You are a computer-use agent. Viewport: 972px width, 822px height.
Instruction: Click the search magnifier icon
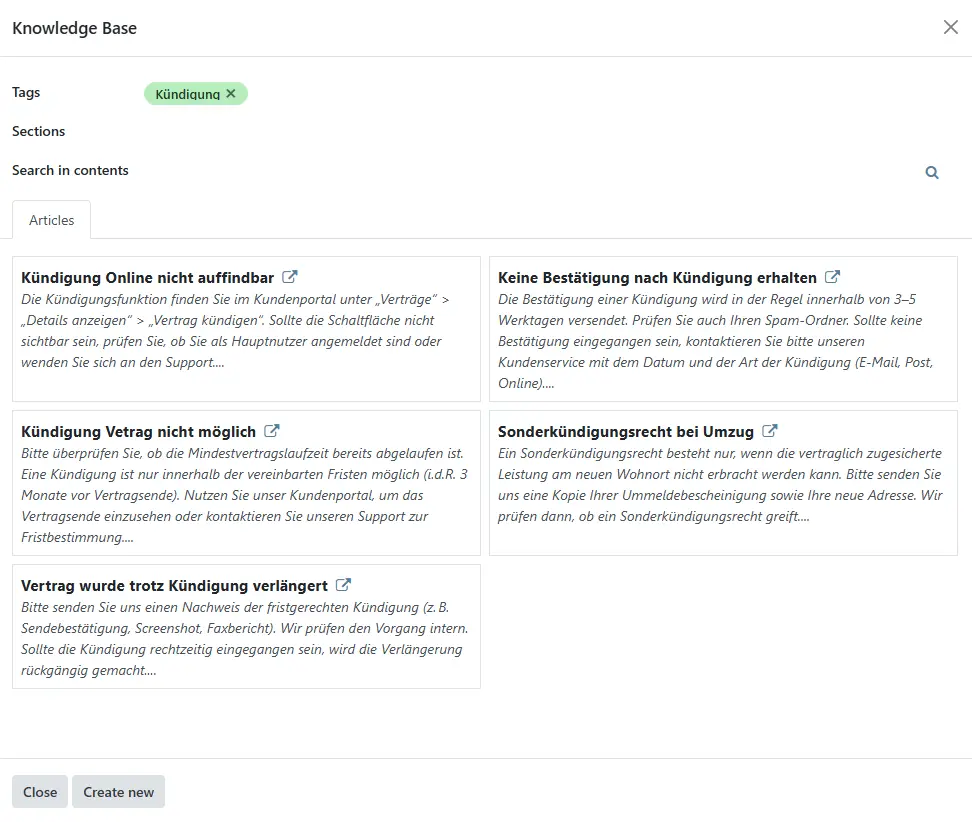pyautogui.click(x=932, y=172)
